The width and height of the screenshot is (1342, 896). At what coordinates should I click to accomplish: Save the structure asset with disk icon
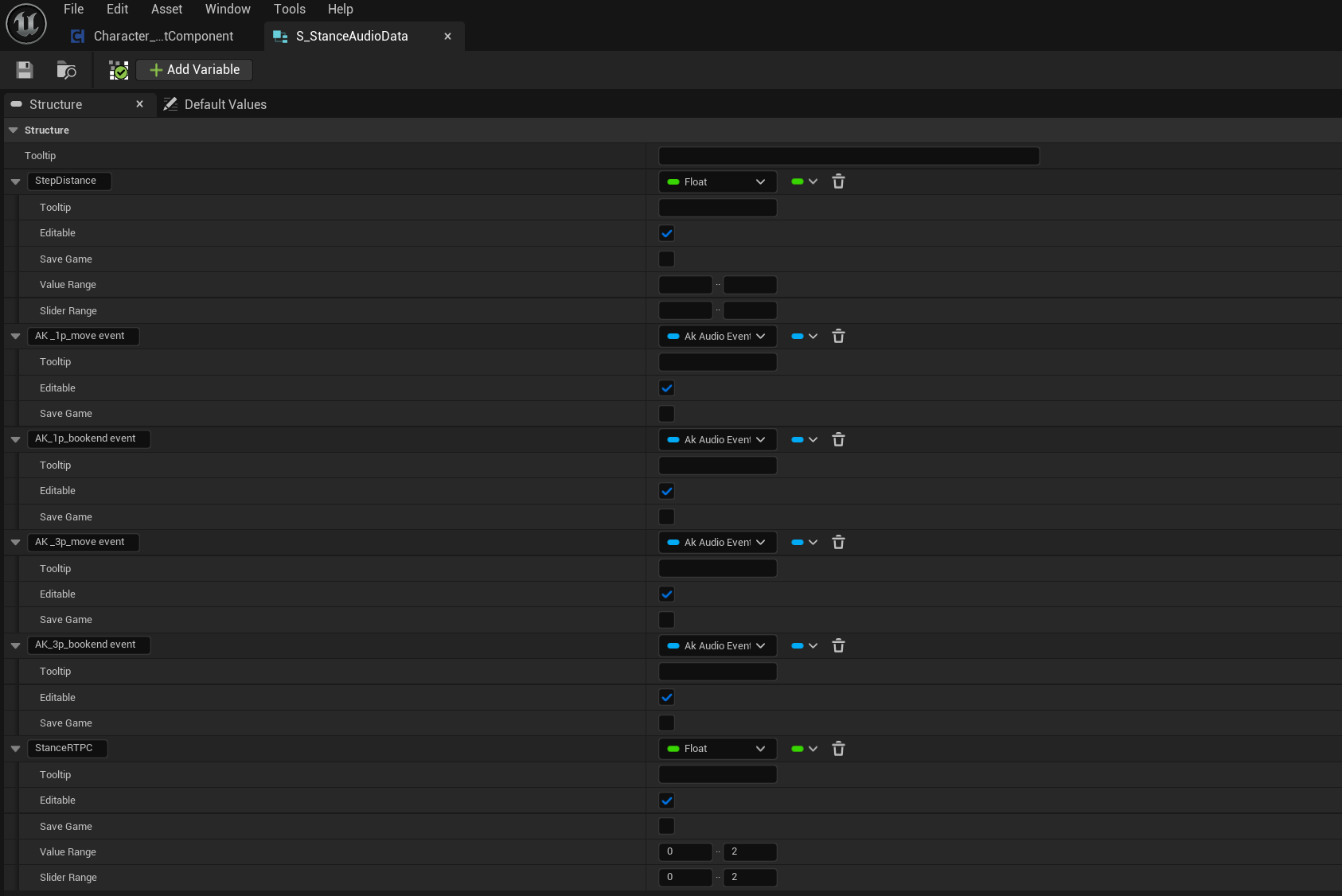(25, 70)
